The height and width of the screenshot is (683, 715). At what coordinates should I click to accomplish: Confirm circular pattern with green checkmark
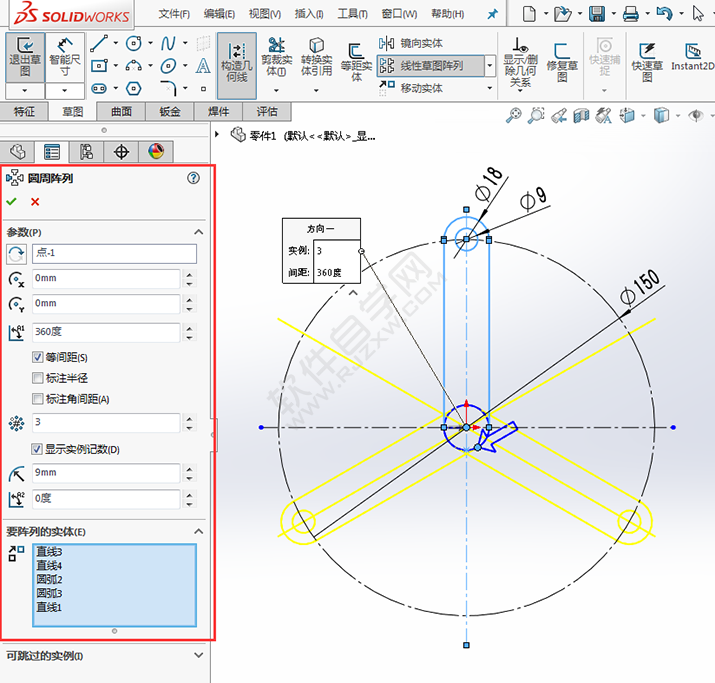click(x=11, y=201)
